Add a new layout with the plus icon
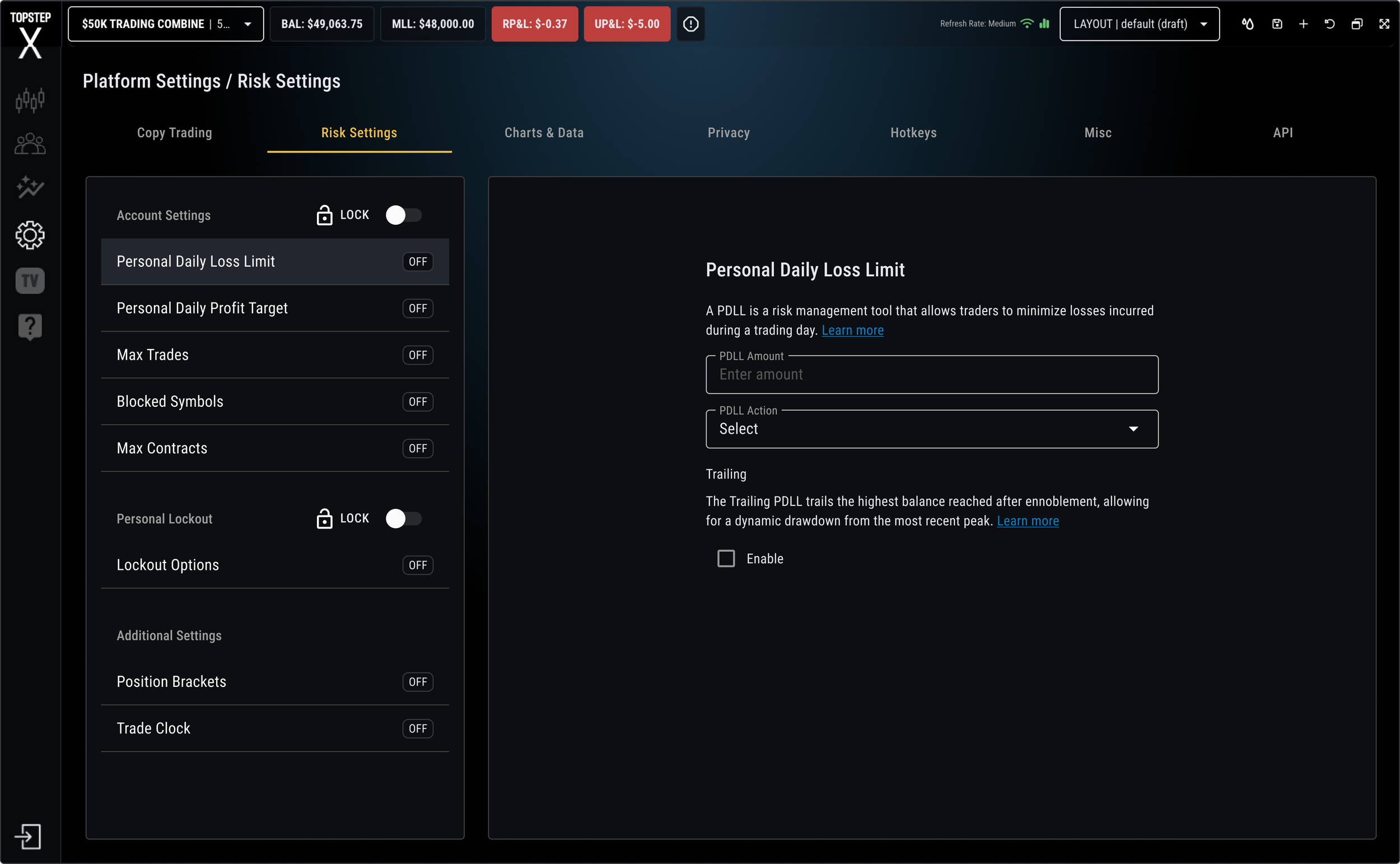The width and height of the screenshot is (1400, 864). [x=1304, y=24]
